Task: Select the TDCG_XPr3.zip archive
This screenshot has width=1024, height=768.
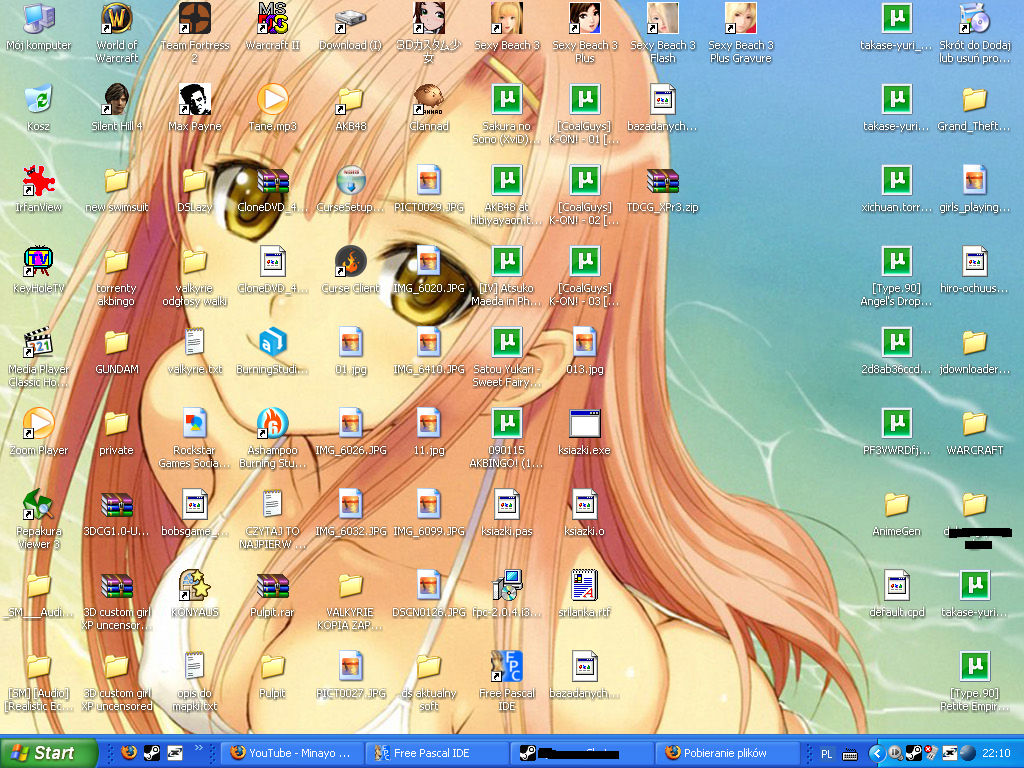Action: tap(663, 181)
